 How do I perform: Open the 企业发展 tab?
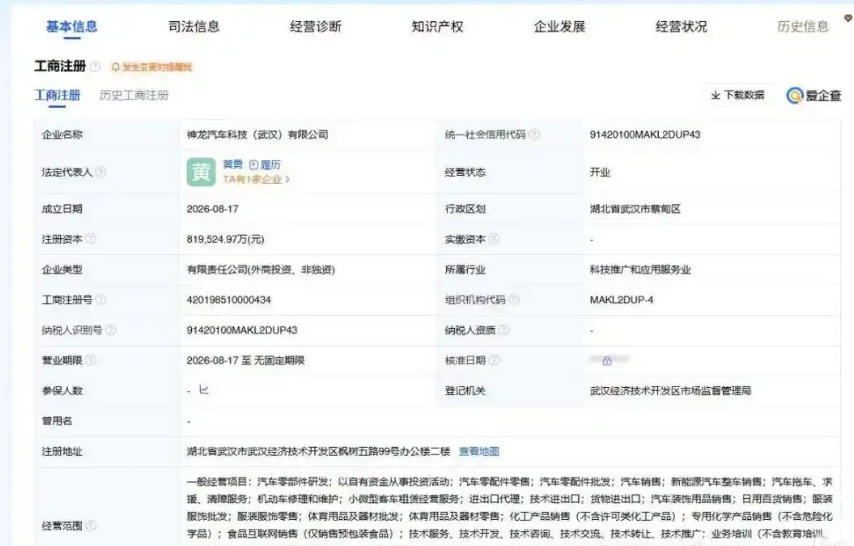click(559, 26)
